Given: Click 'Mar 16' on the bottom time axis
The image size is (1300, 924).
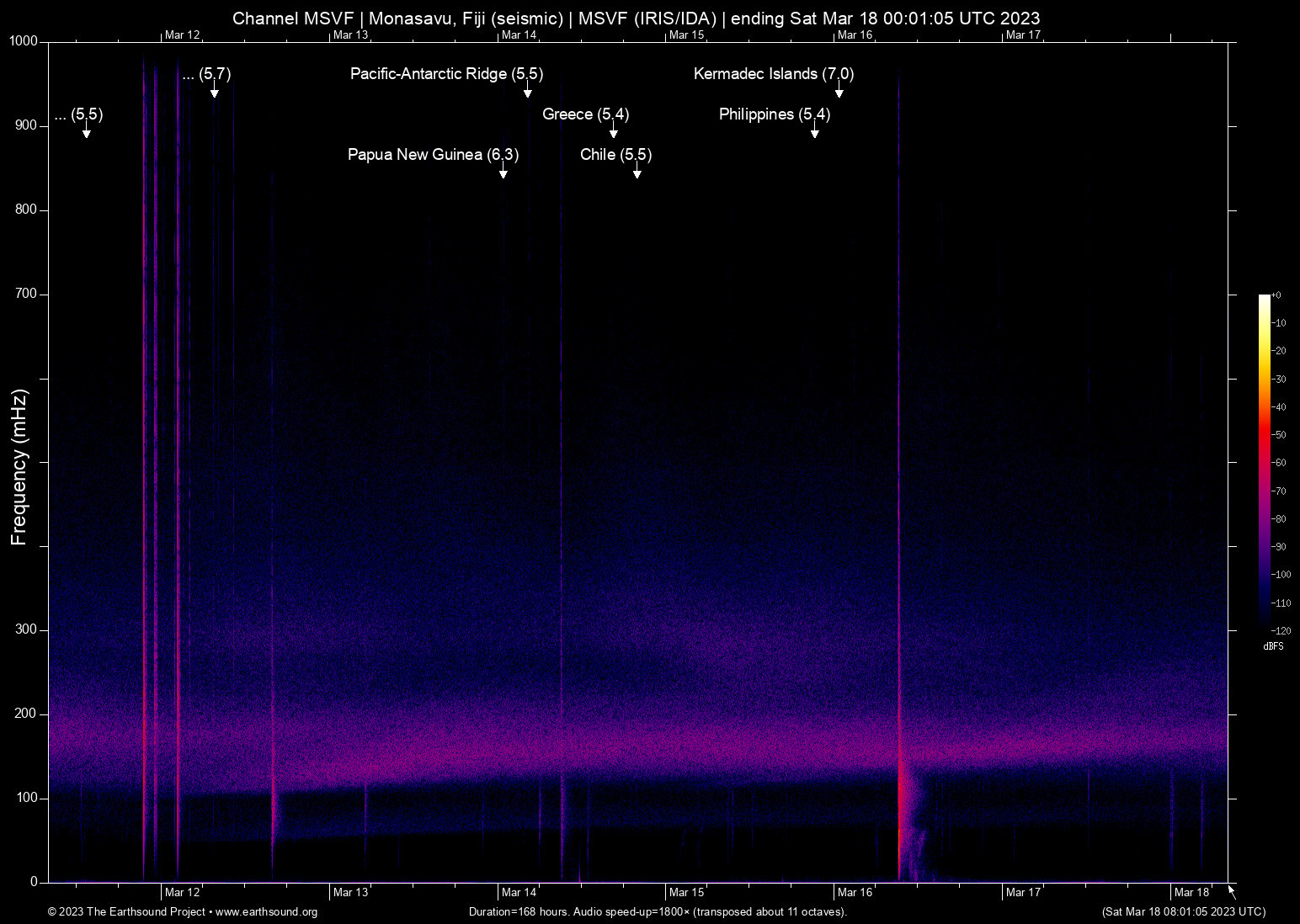Looking at the screenshot, I should click(855, 893).
